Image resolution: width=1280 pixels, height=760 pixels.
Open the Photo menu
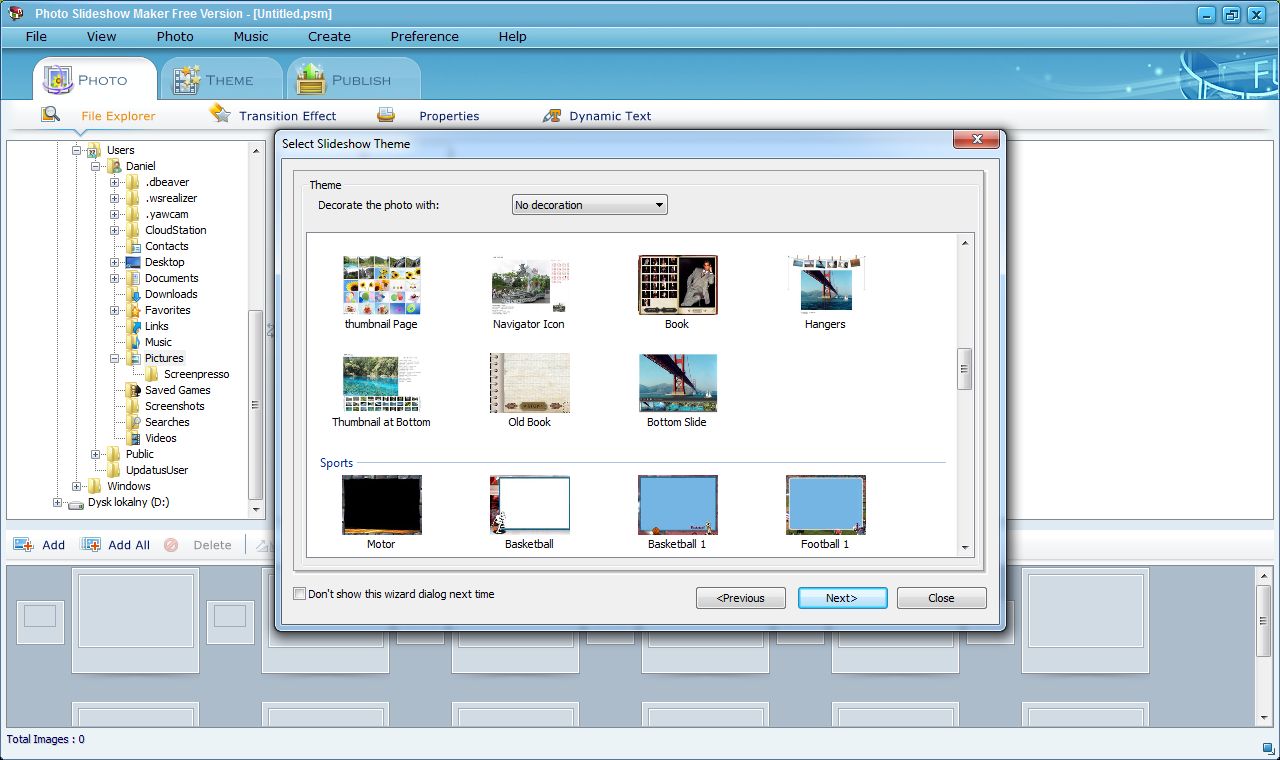(175, 36)
